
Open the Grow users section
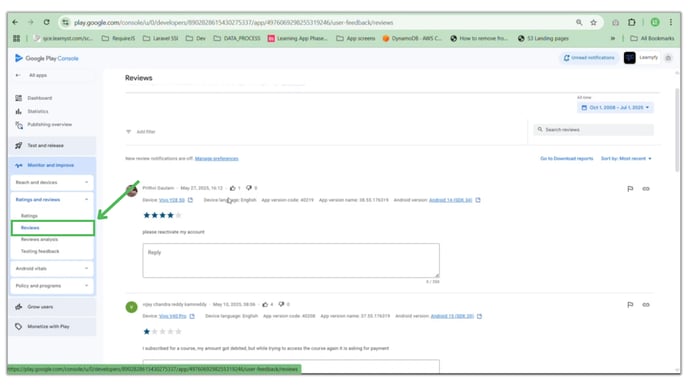click(52, 307)
